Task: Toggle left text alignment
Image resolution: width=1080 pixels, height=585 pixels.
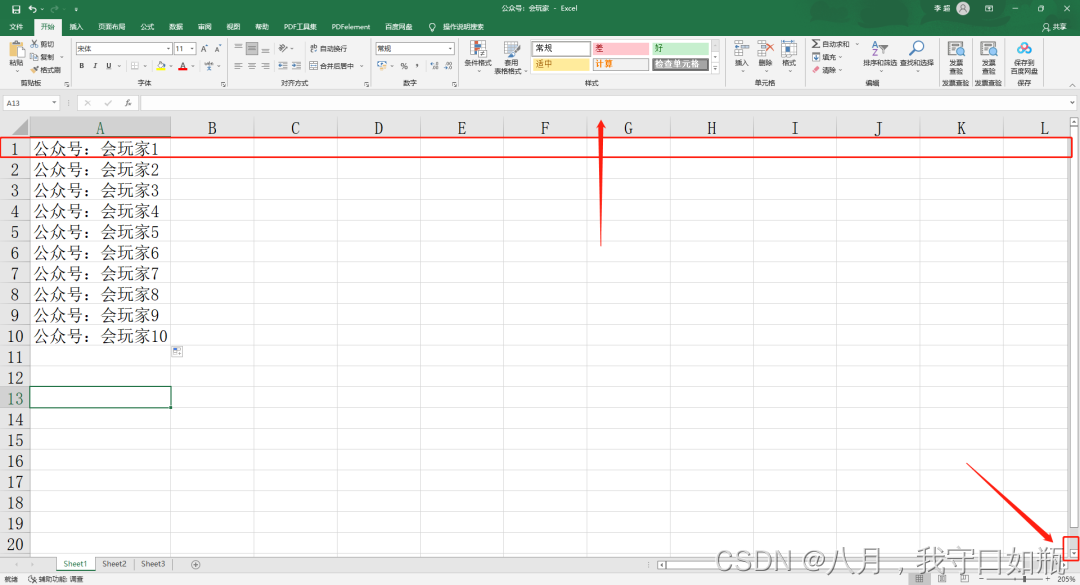Action: pos(238,66)
